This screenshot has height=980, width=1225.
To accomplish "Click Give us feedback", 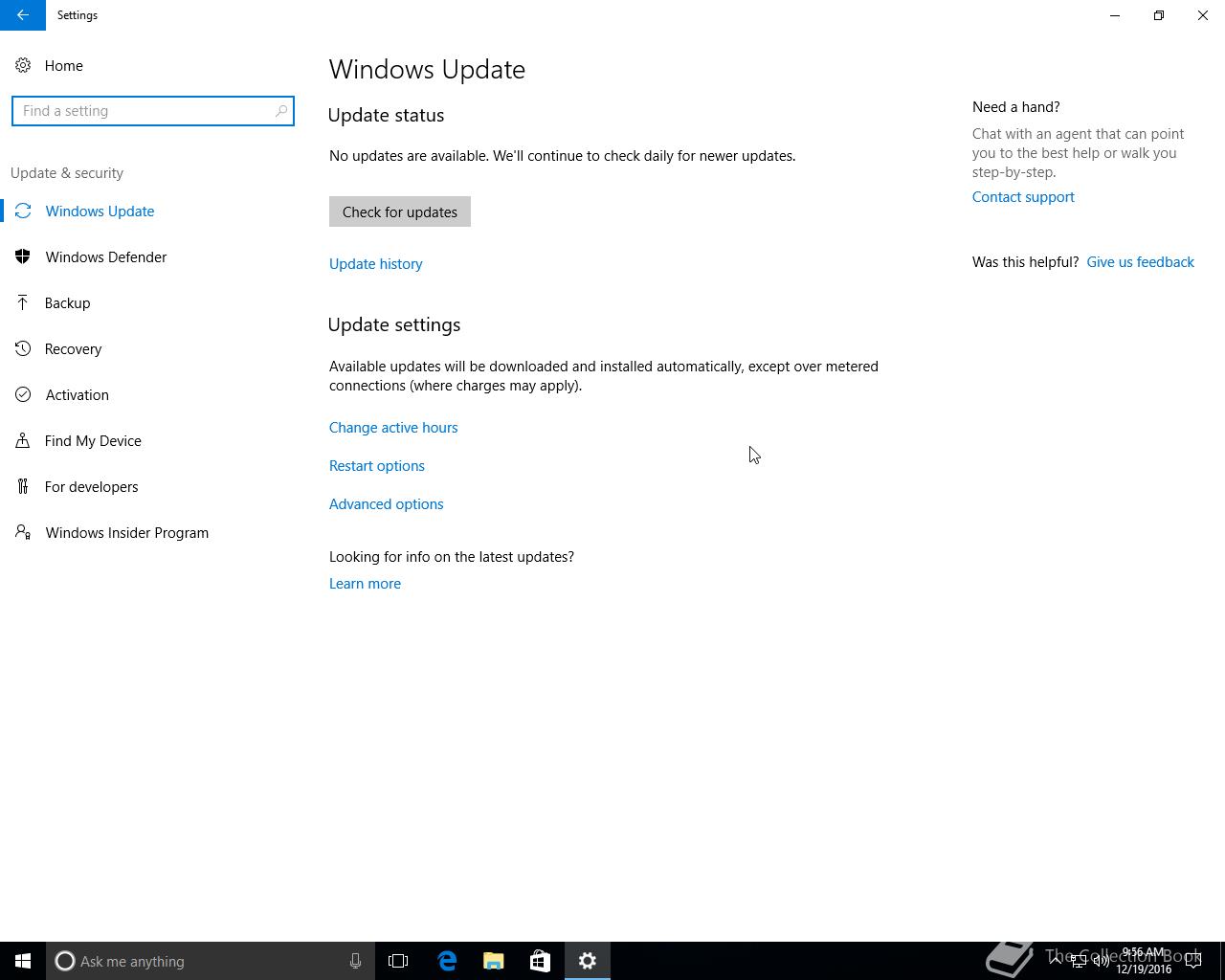I will (1141, 262).
